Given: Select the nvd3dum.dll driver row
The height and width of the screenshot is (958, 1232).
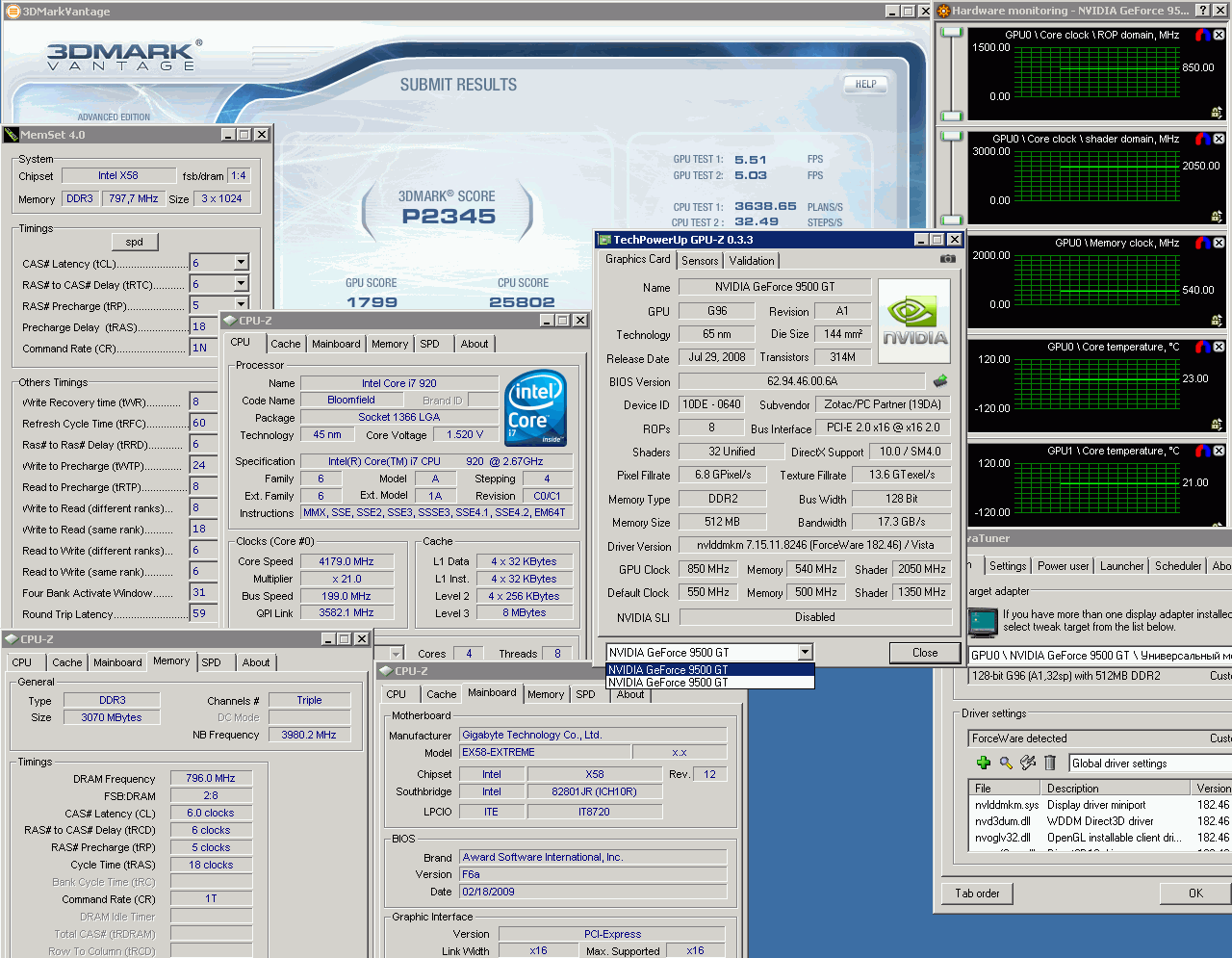Looking at the screenshot, I should [1100, 821].
